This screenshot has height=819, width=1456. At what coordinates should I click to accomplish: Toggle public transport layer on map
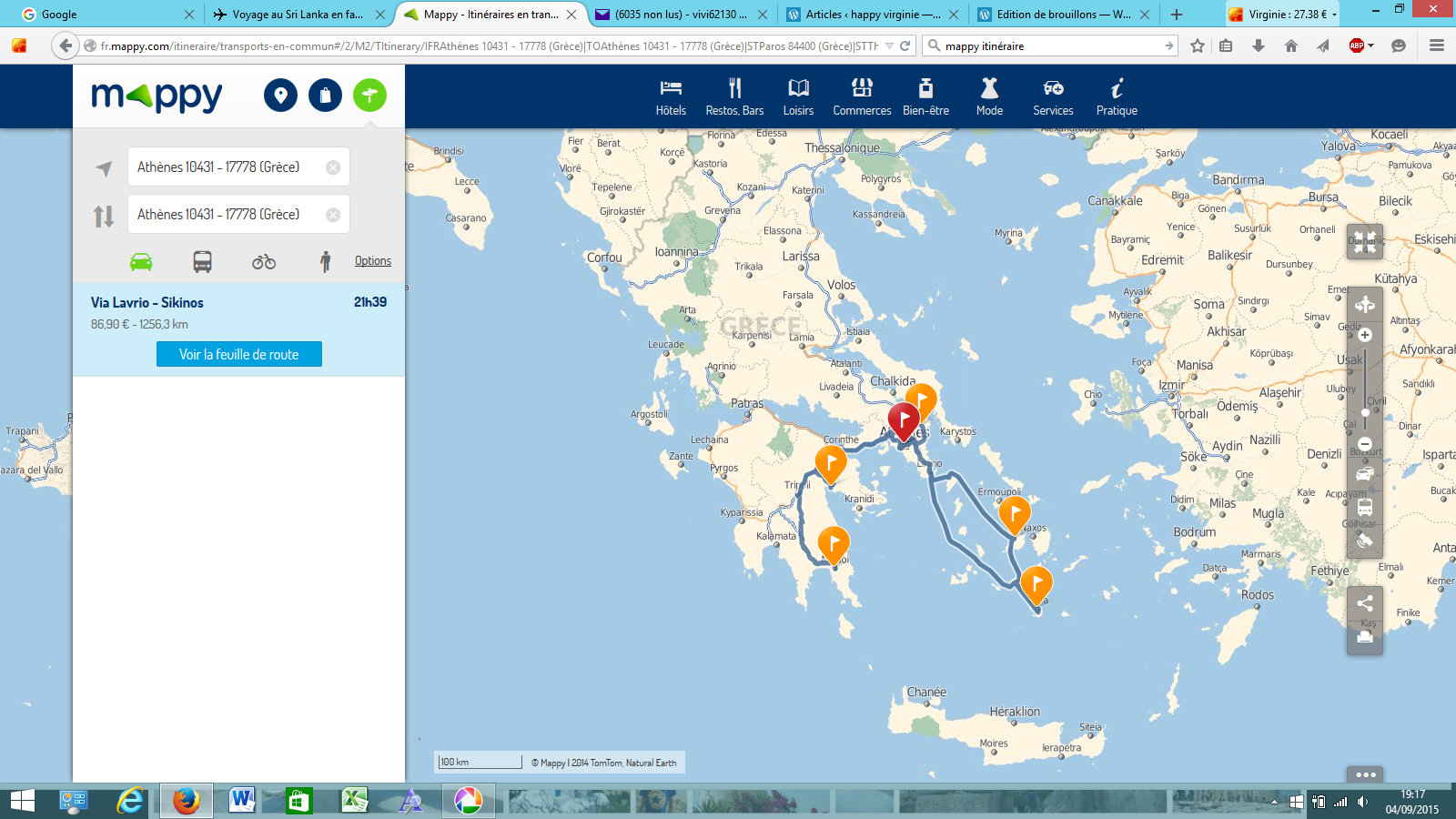click(x=1364, y=507)
